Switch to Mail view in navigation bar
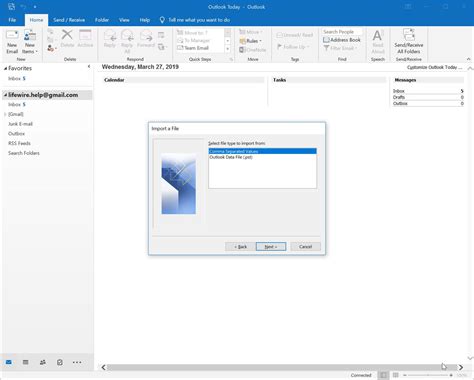The image size is (474, 380). tap(9, 362)
